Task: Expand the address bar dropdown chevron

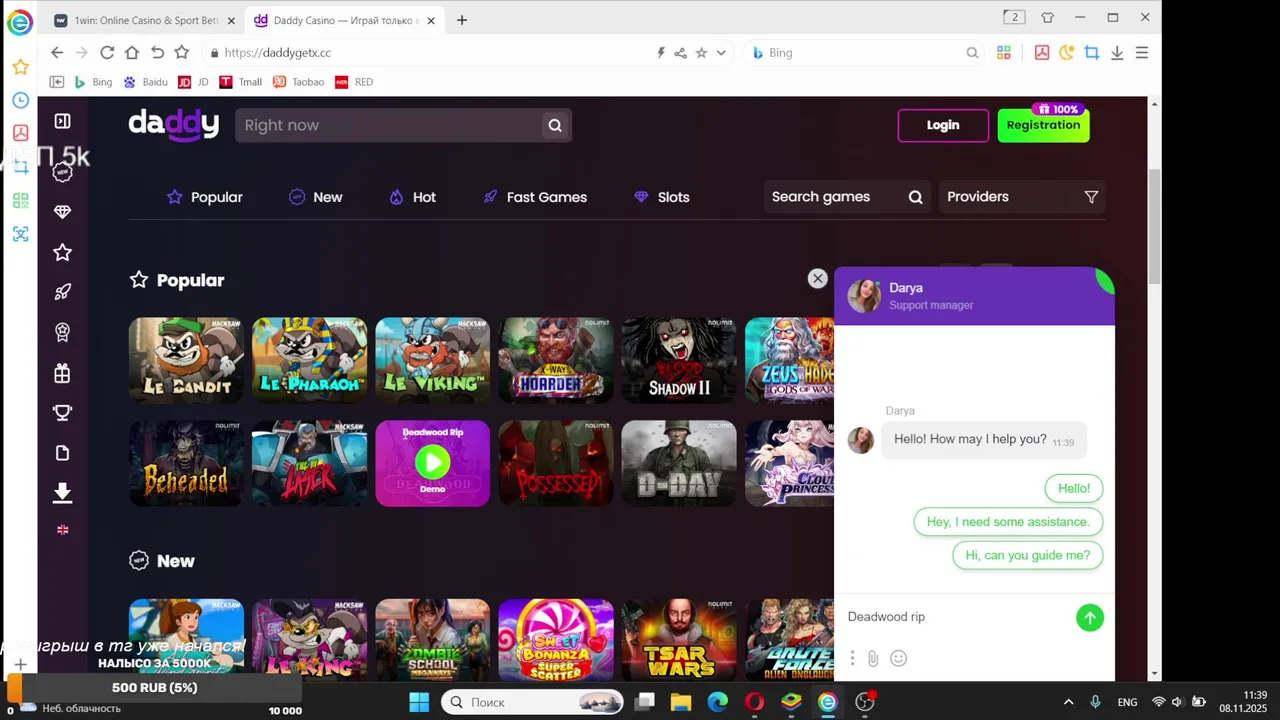Action: pos(721,53)
